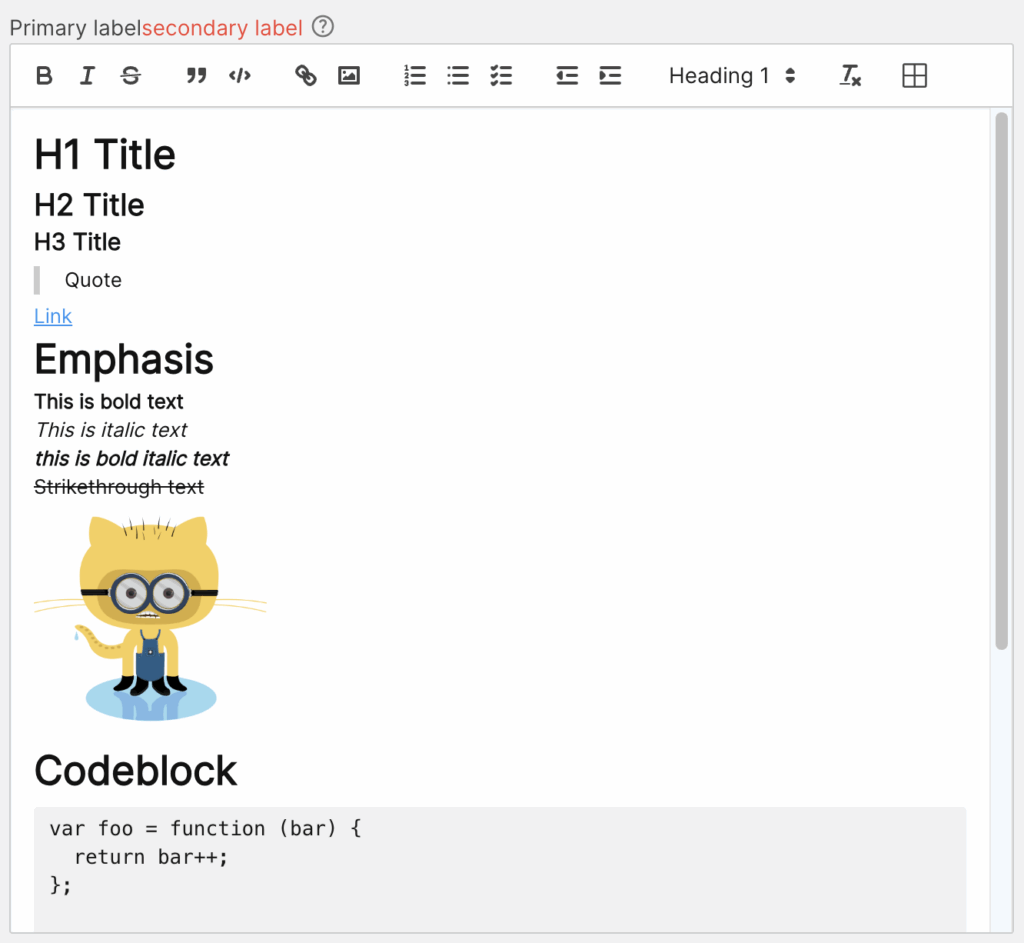
Task: Click the blockquote icon
Action: pos(197,76)
